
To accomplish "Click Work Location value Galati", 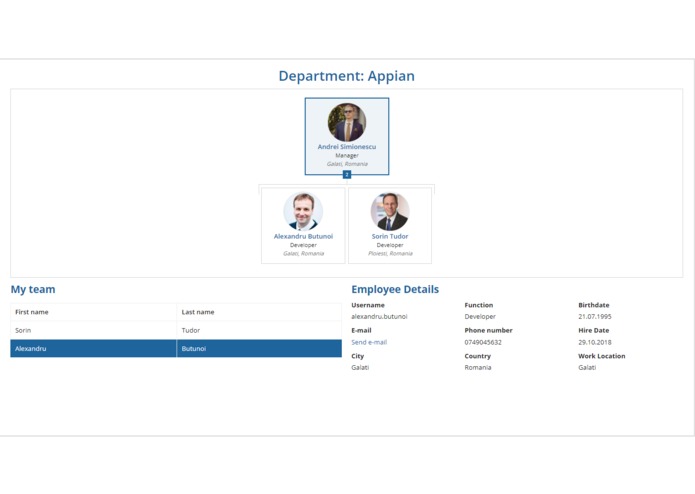I will [587, 368].
